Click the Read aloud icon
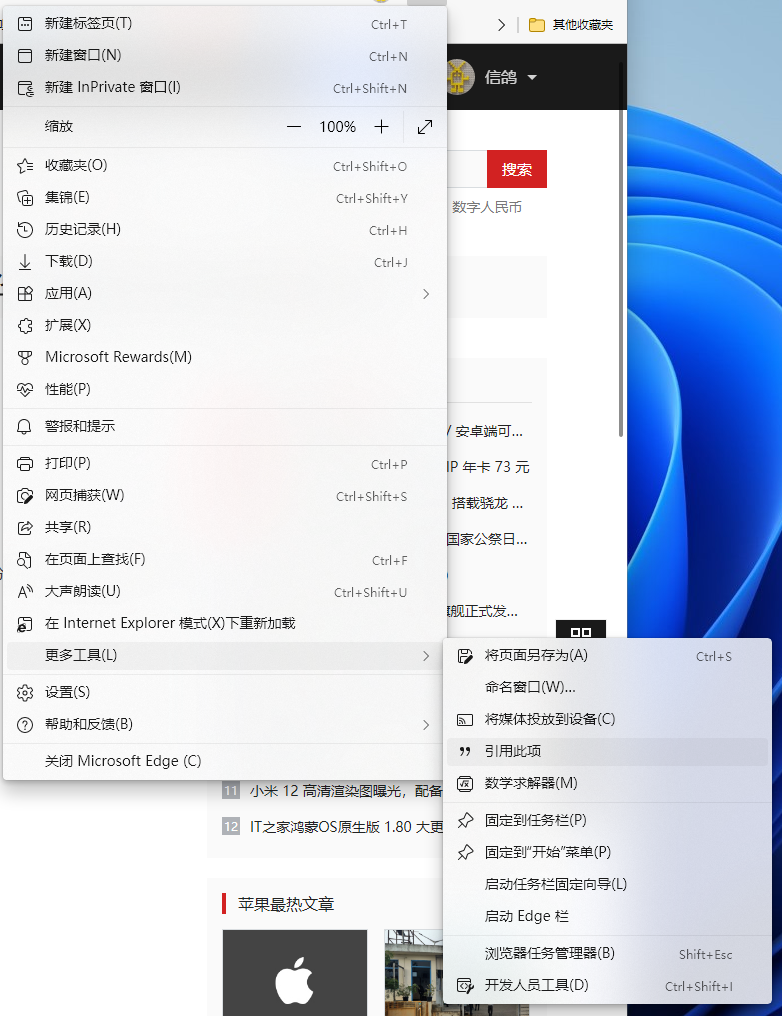 [x=25, y=592]
